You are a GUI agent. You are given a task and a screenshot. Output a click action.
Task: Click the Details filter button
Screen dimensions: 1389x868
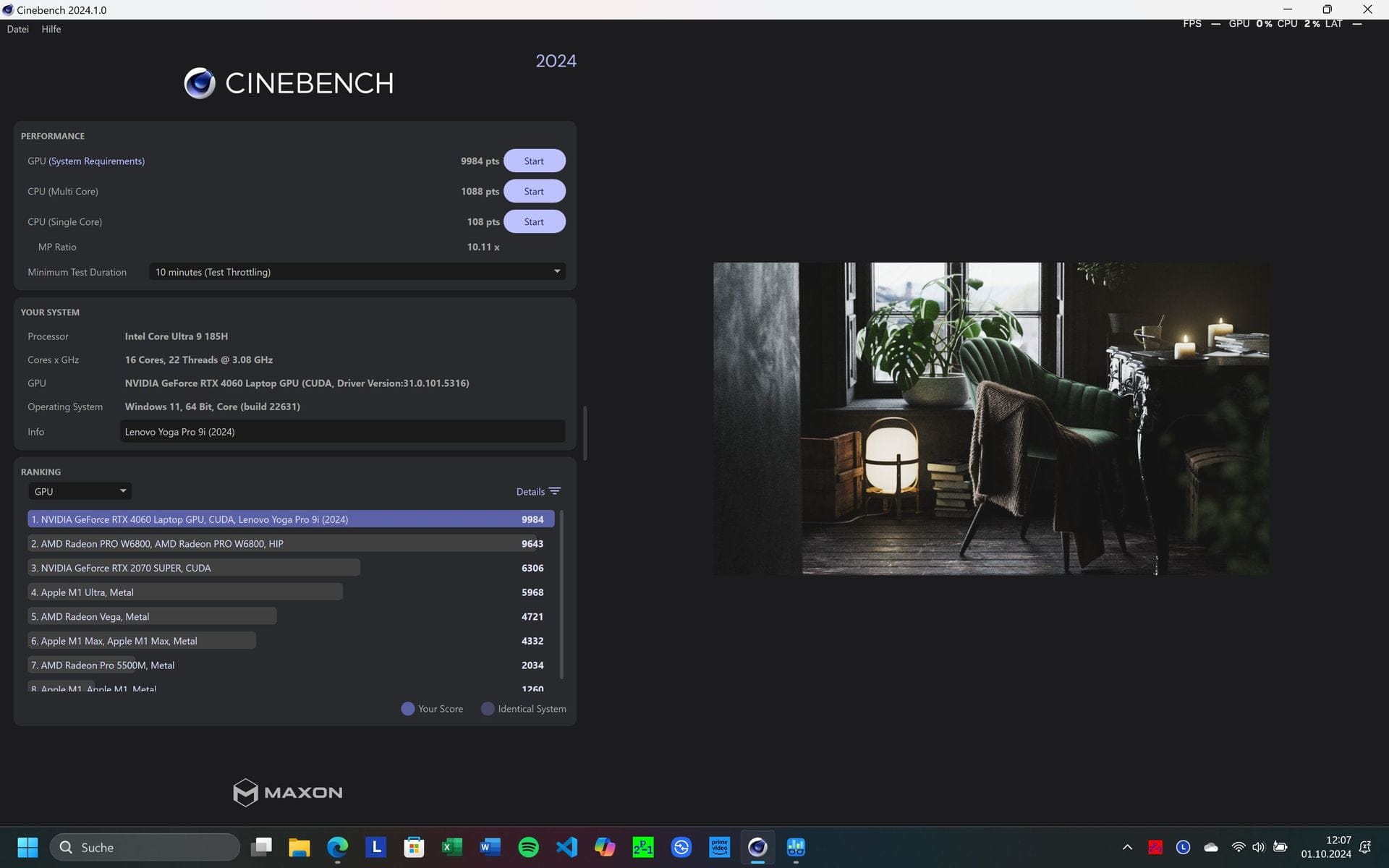(x=538, y=491)
